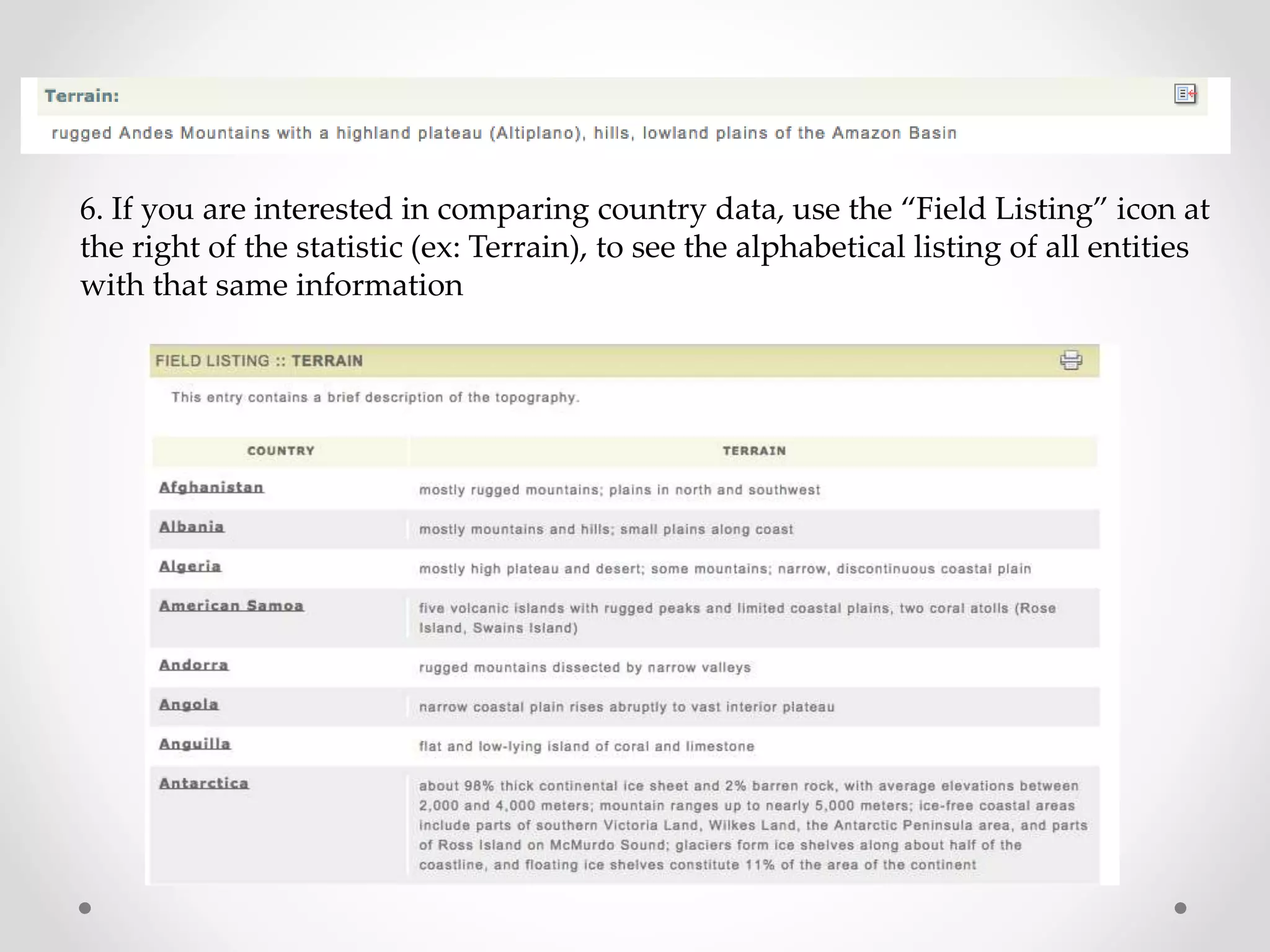Click the Terrain: field label
This screenshot has width=1270, height=952.
82,96
